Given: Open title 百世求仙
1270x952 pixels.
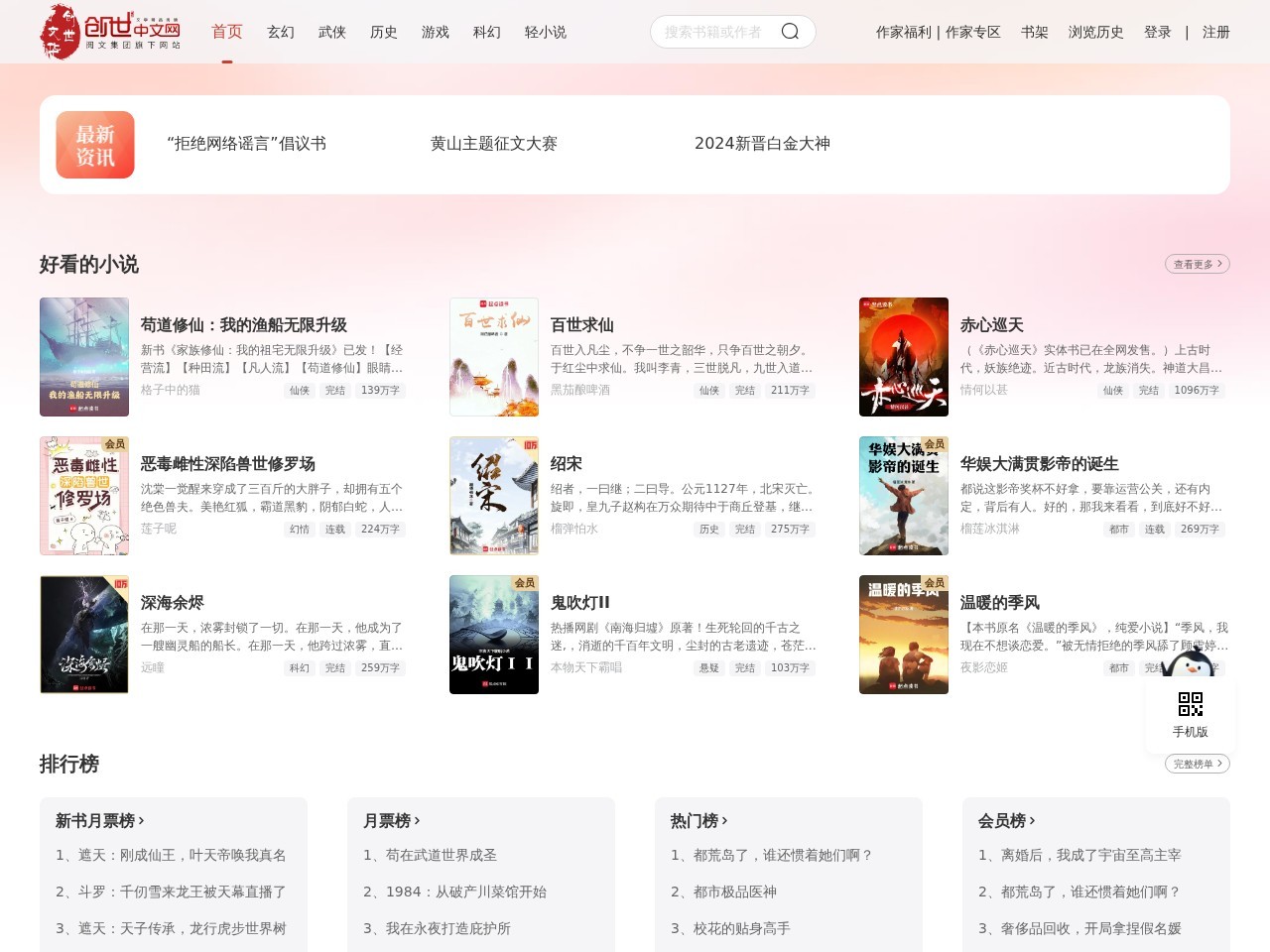Looking at the screenshot, I should 582,325.
